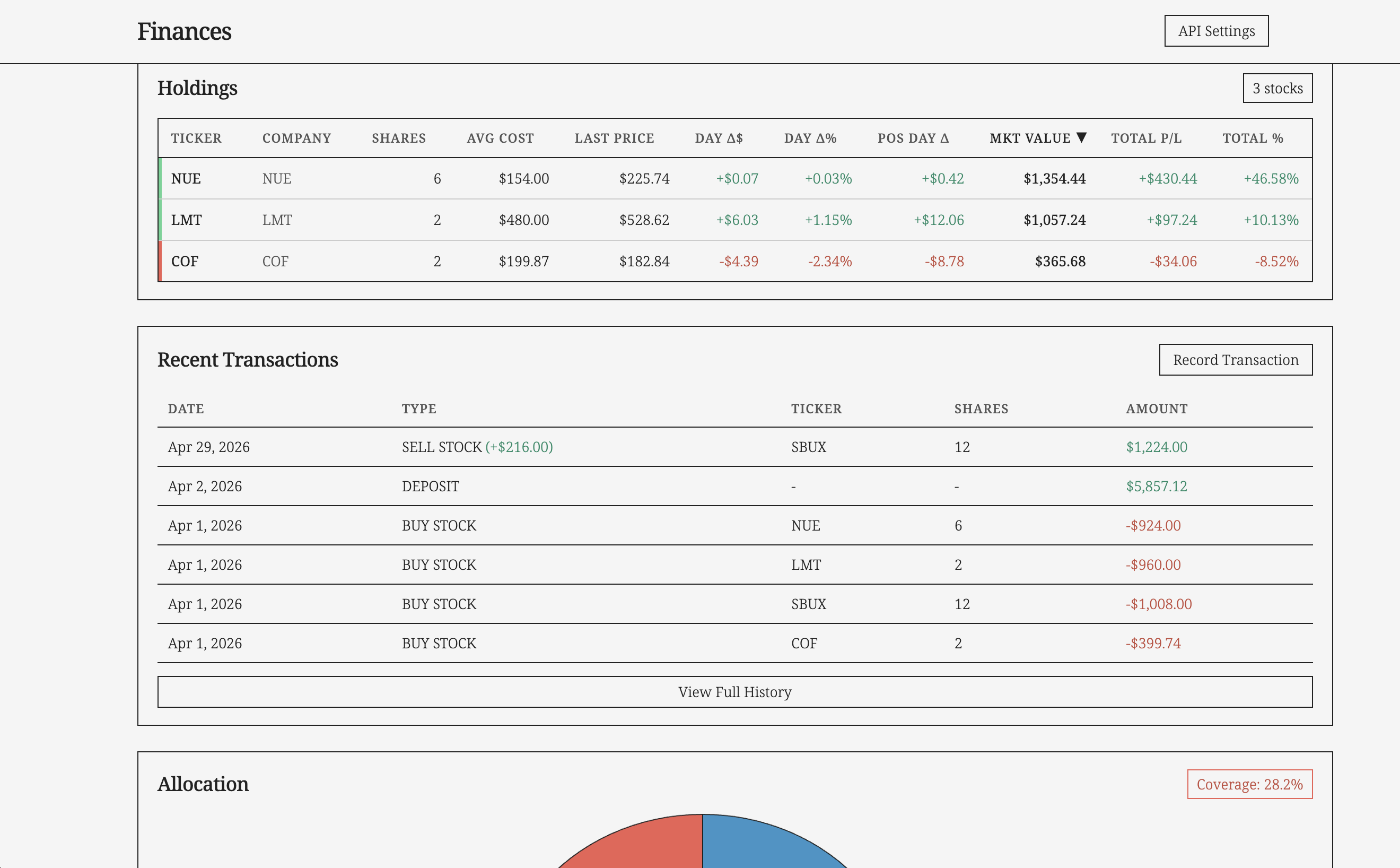Screen dimensions: 1400x868
Task: Click the Recent Transactions heading
Action: (248, 360)
